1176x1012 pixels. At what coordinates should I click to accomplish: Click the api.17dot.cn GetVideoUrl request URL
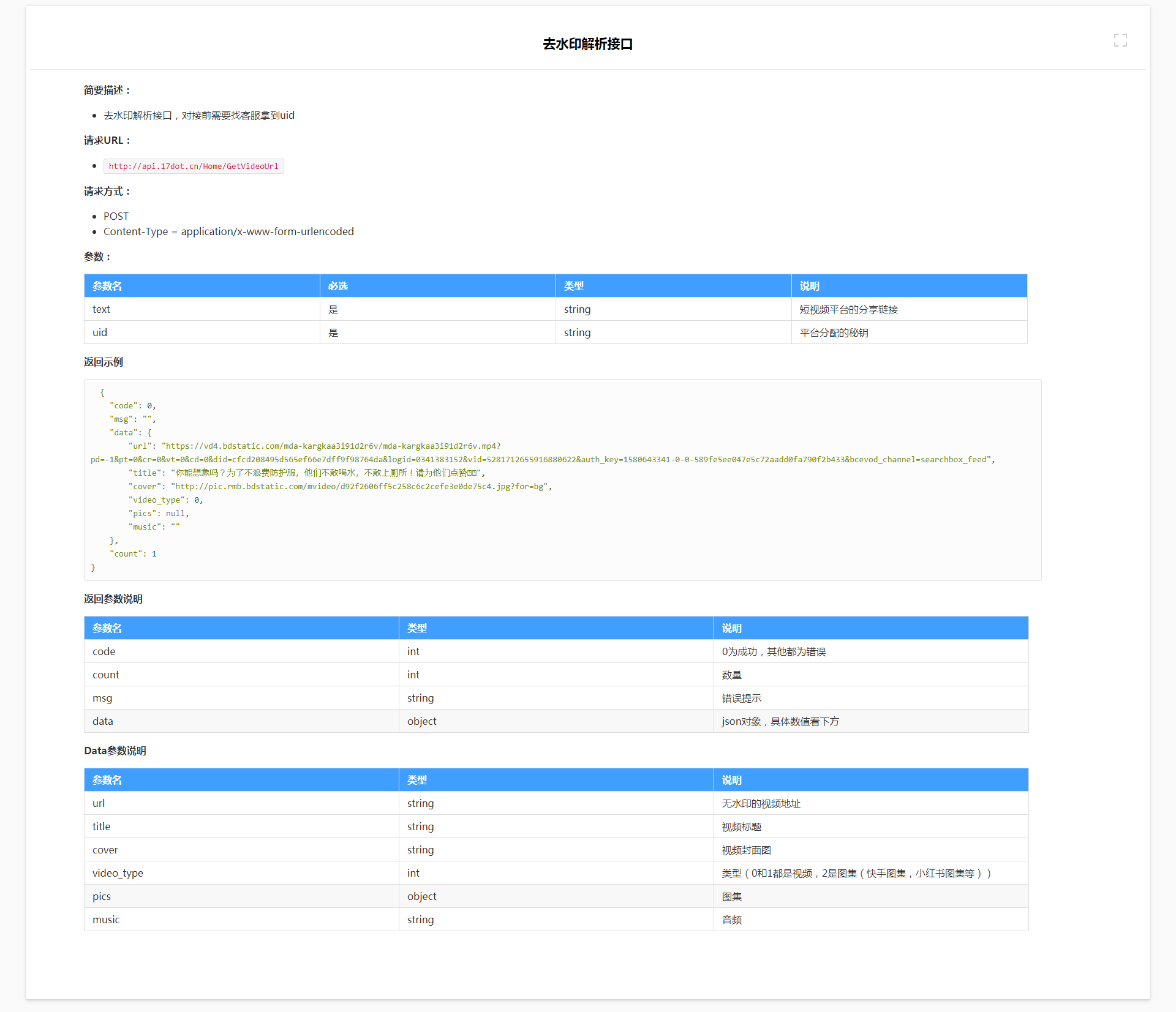coord(194,166)
